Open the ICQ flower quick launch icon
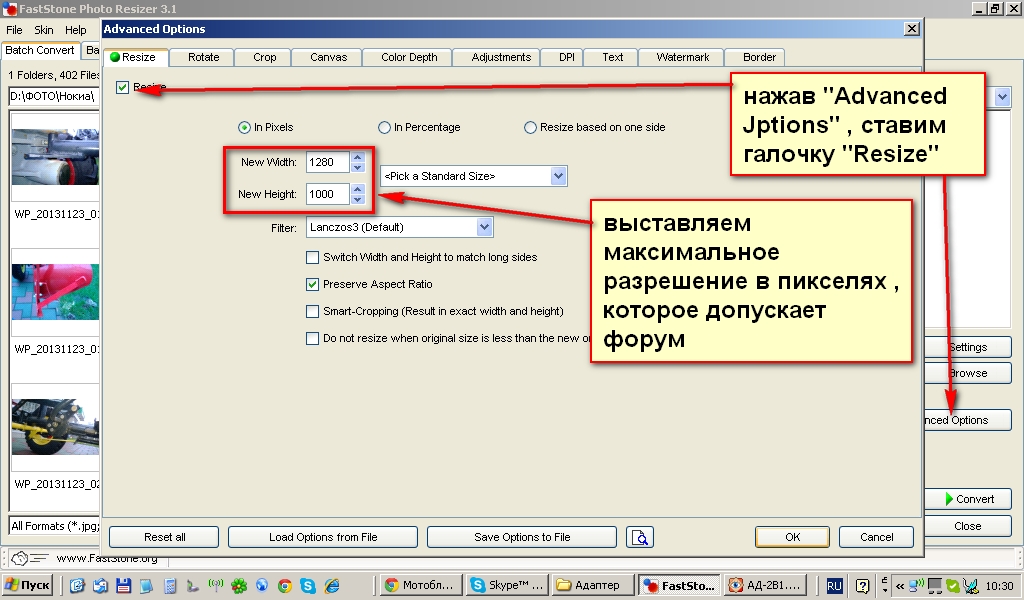This screenshot has height=600, width=1024. (x=239, y=586)
